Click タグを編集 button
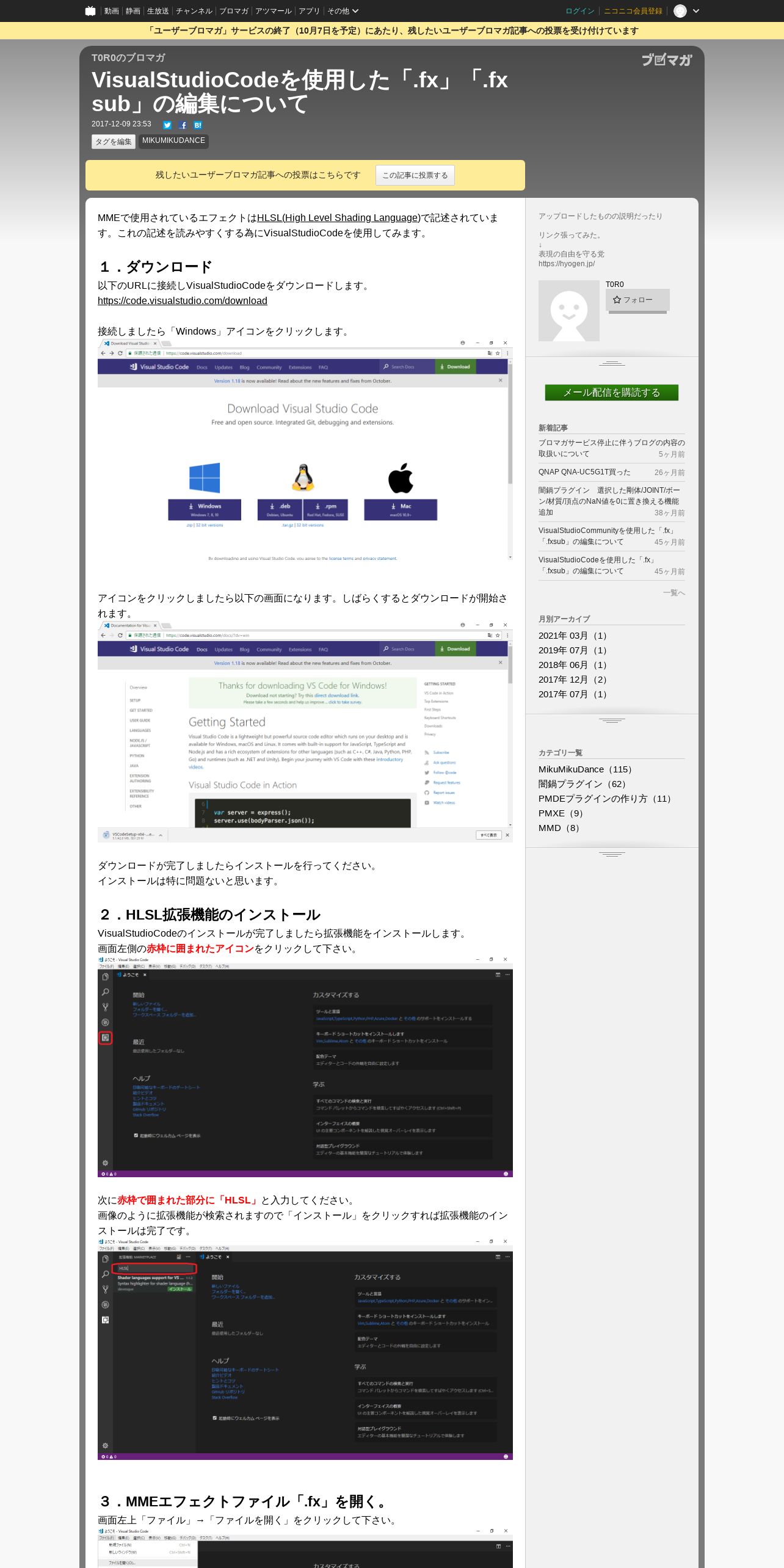 coord(114,142)
